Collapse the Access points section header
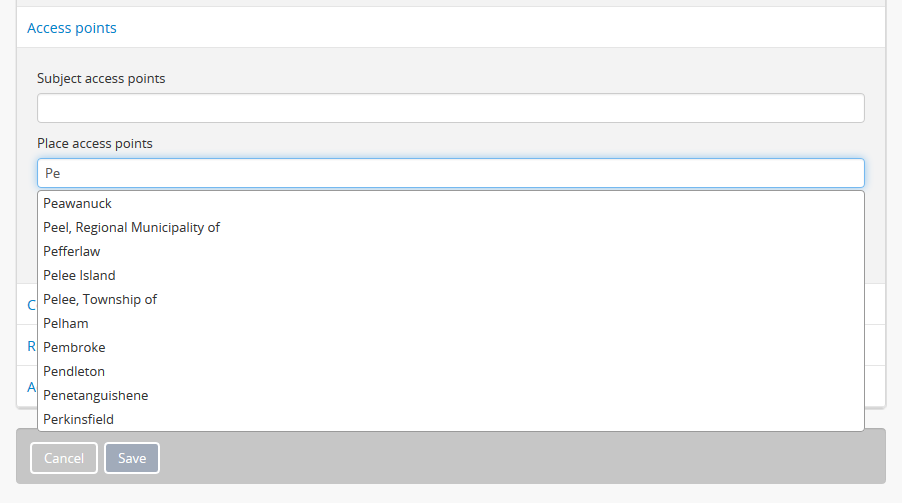 tap(72, 28)
